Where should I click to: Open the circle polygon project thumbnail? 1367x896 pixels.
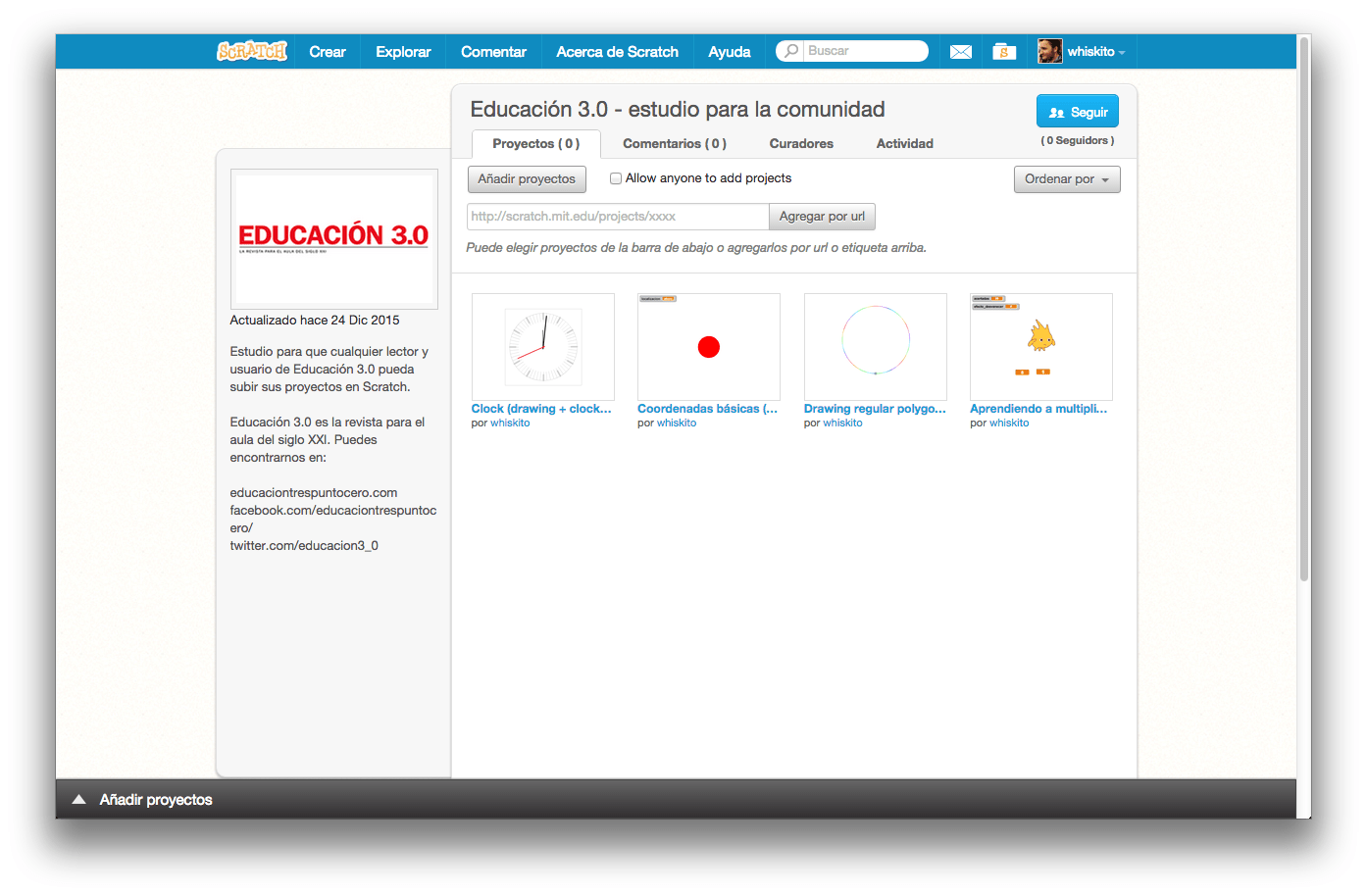(x=876, y=346)
